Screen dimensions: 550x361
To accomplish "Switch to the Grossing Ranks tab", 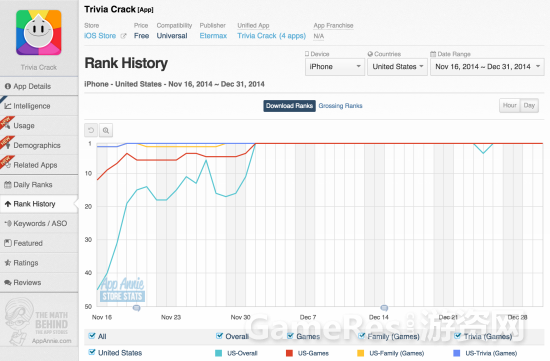I will point(340,106).
